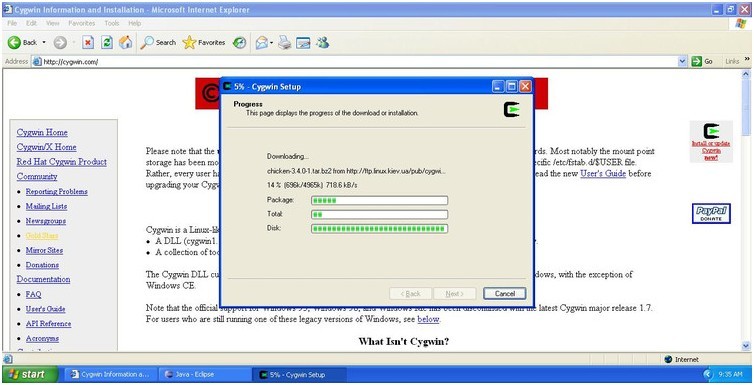
Task: Click the Disk progress bar
Action: [x=379, y=229]
